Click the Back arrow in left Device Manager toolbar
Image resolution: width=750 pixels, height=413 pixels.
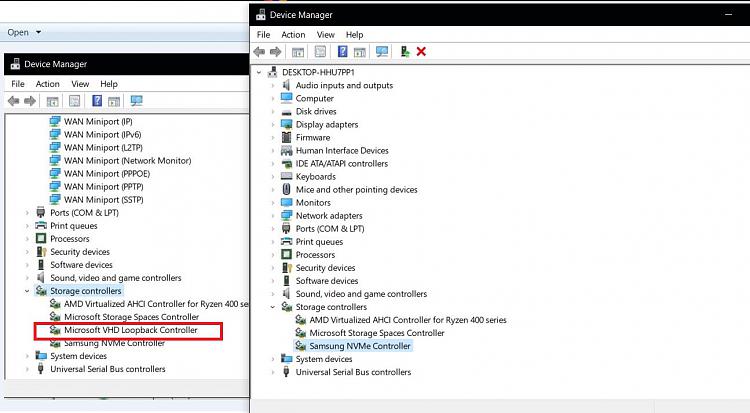[13, 101]
